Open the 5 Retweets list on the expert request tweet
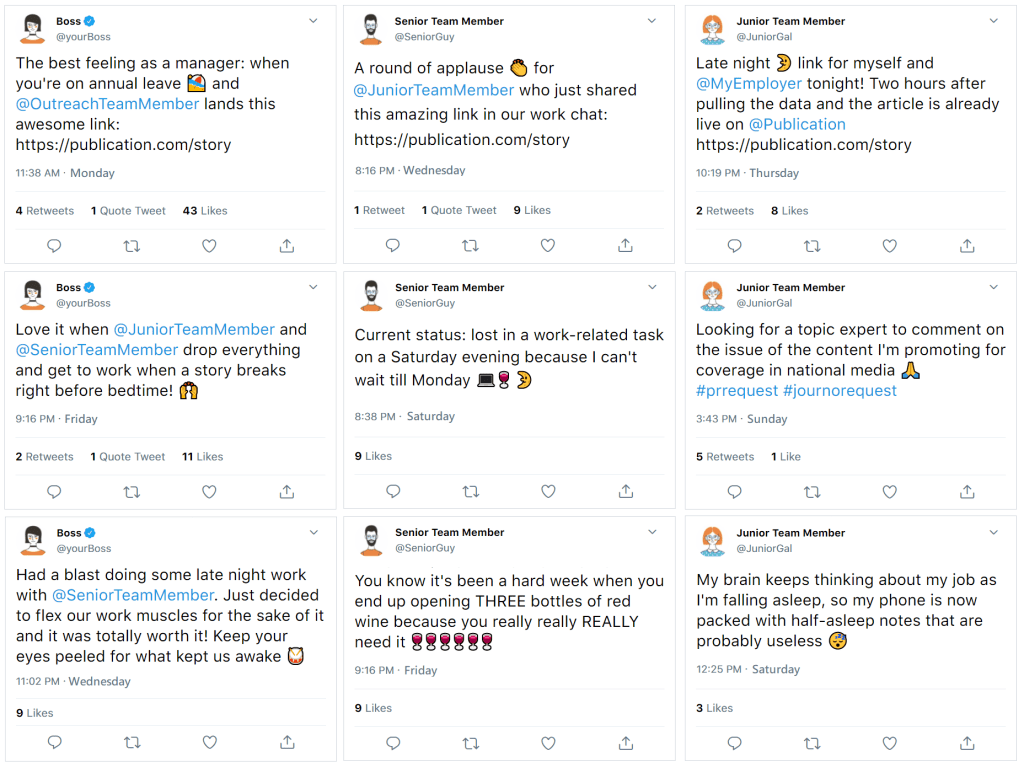The height and width of the screenshot is (767, 1024). point(725,457)
